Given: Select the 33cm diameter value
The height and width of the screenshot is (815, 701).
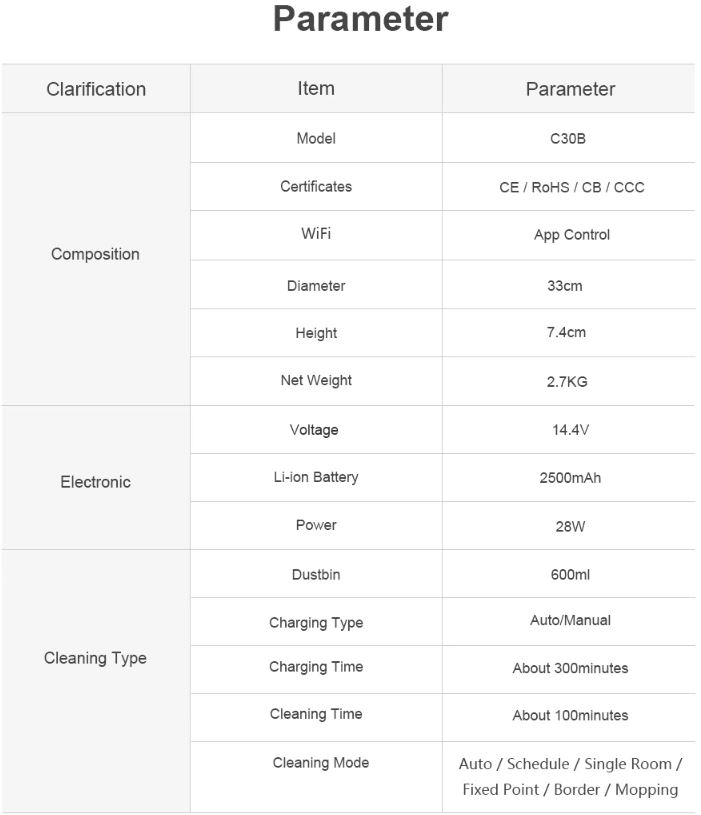Looking at the screenshot, I should click(x=564, y=286).
